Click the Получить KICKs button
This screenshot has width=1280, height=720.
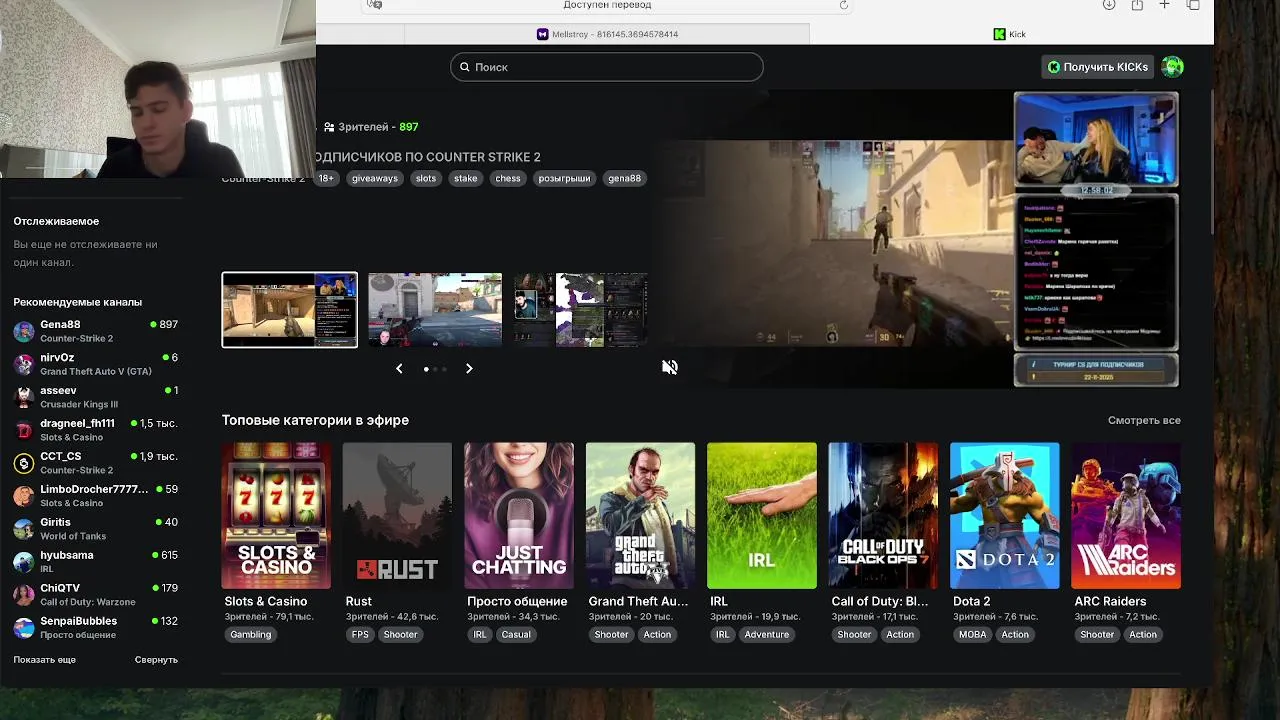click(x=1097, y=67)
